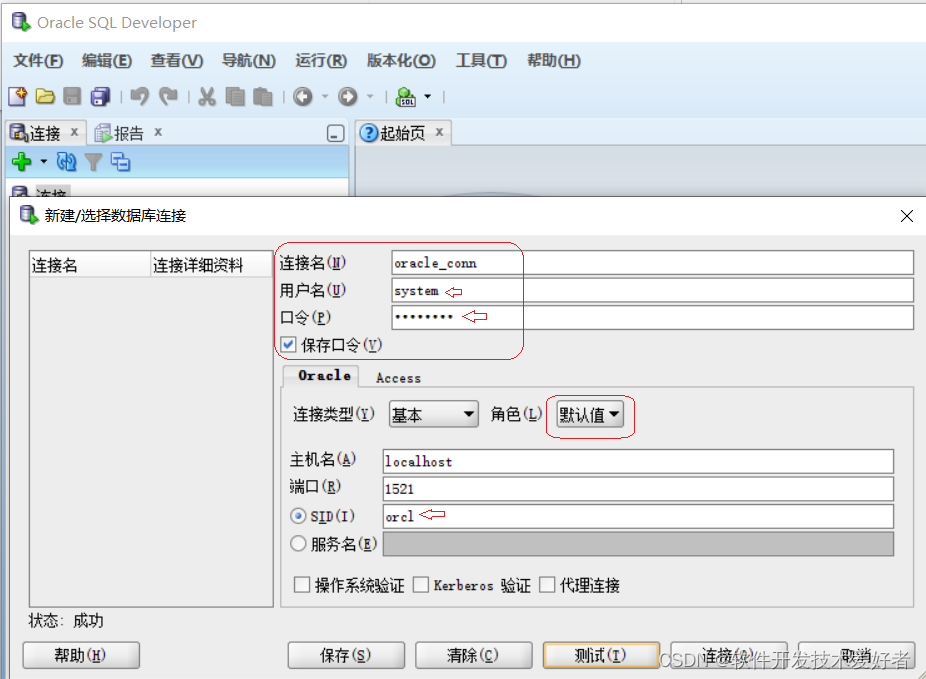The image size is (926, 679).
Task: Click the 口令 password field
Action: coord(653,317)
